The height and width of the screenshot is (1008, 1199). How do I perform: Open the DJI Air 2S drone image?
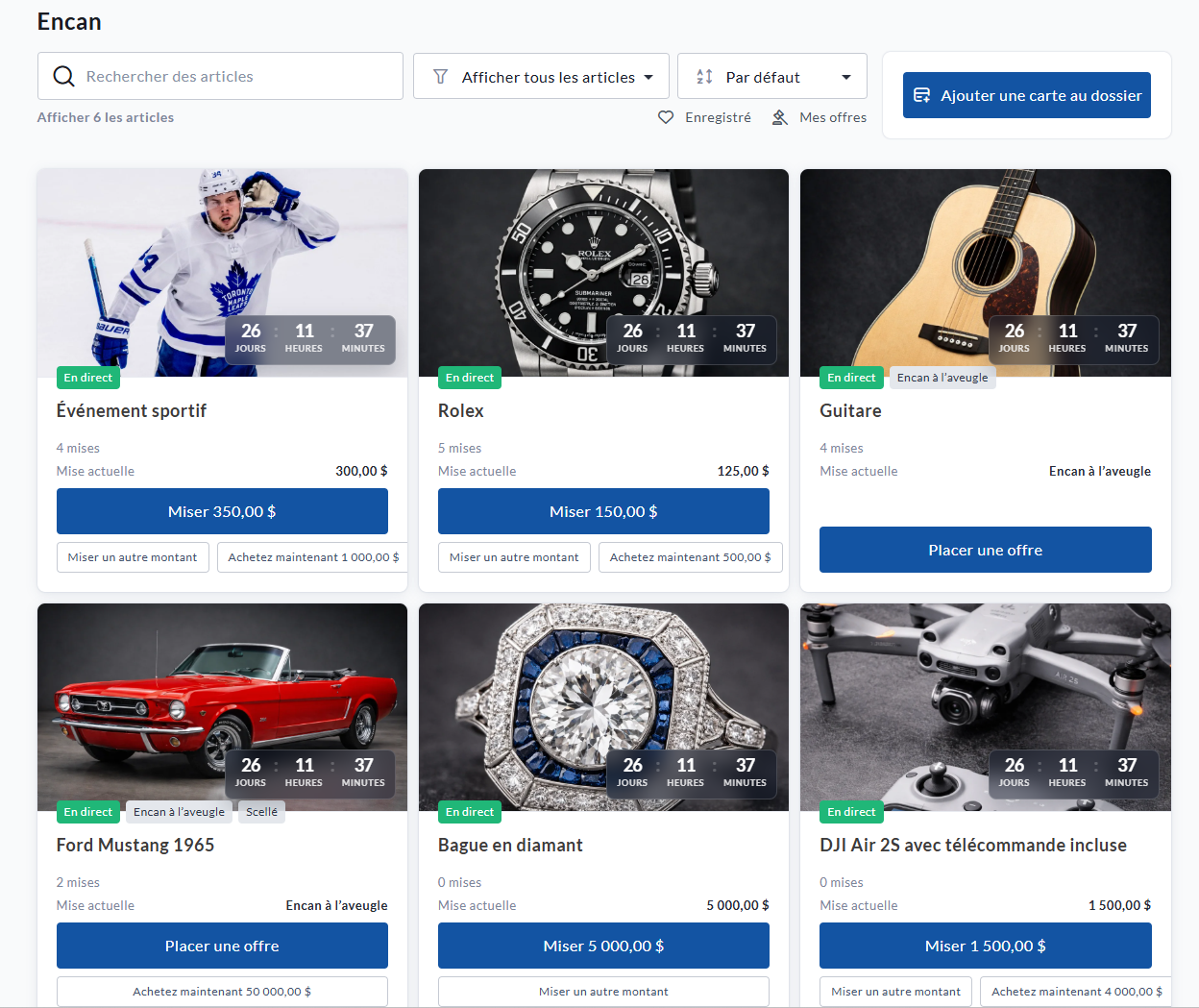coord(986,707)
